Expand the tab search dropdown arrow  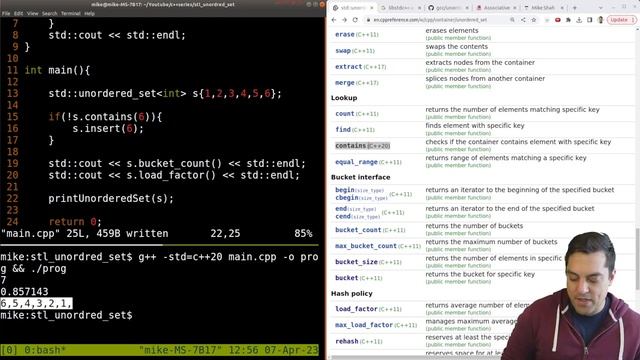point(600,7)
